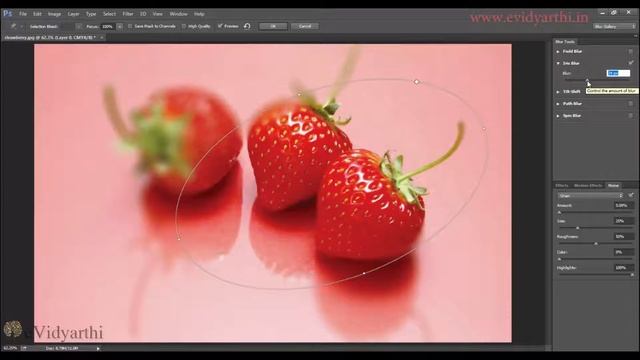The image size is (640, 360).
Task: Enable the Spin Blur checkbox
Action: point(631,116)
